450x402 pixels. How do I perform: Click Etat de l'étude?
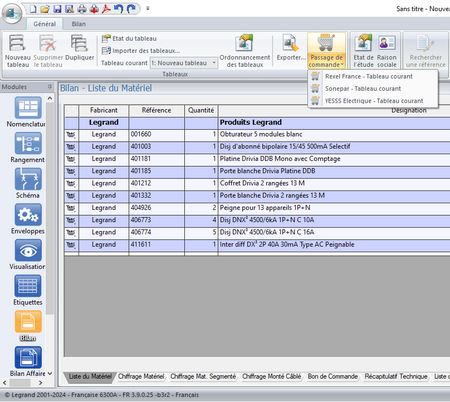point(363,51)
